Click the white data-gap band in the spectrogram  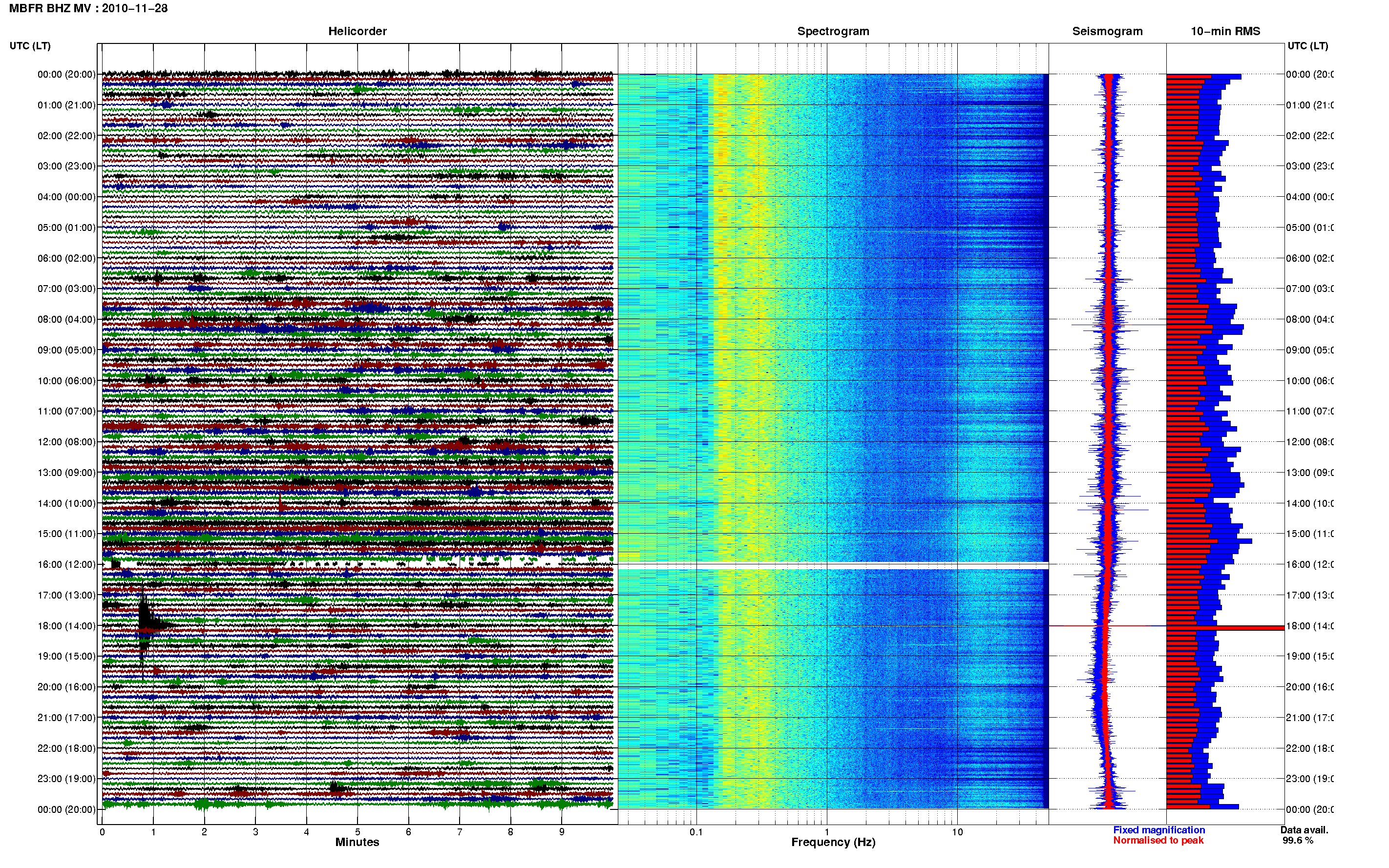coord(833,565)
